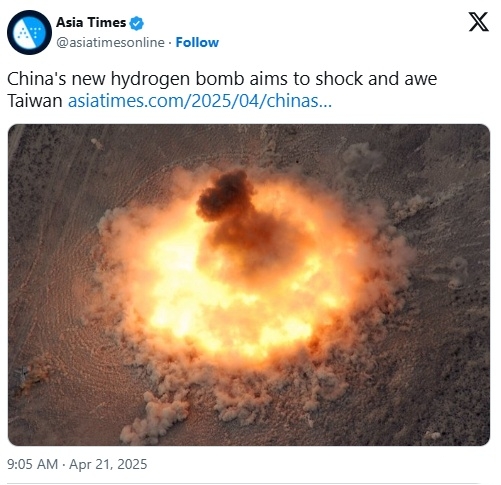Click the word Taiwan in the tweet
This screenshot has height=485, width=501.
click(35, 101)
